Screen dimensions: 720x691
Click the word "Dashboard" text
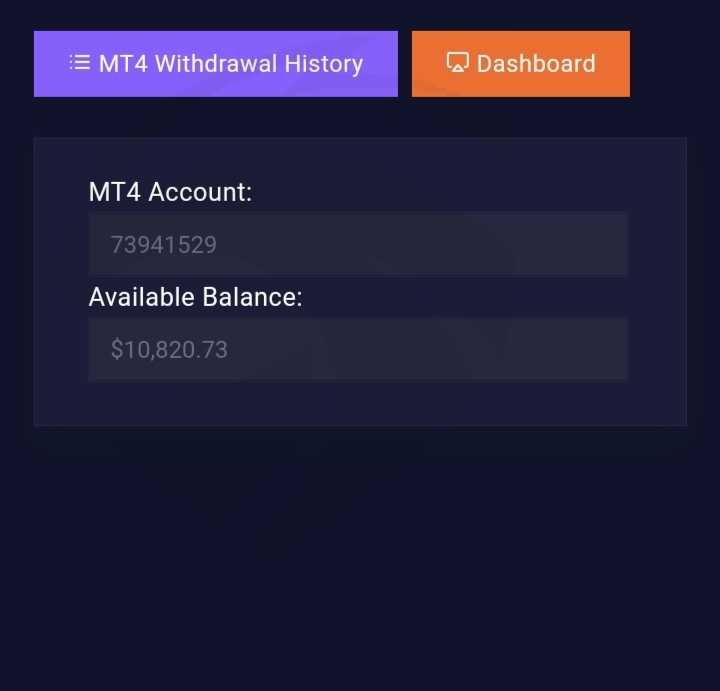click(x=536, y=63)
